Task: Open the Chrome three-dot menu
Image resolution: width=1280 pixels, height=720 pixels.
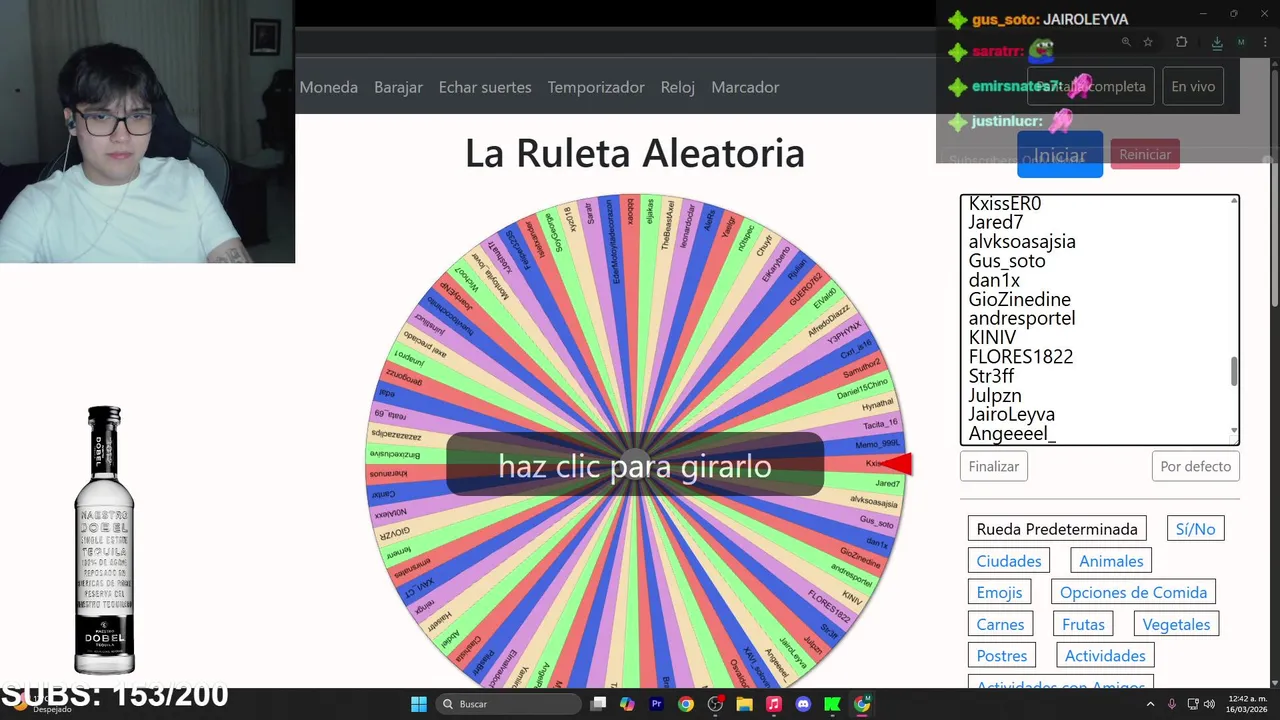Action: (x=1264, y=42)
